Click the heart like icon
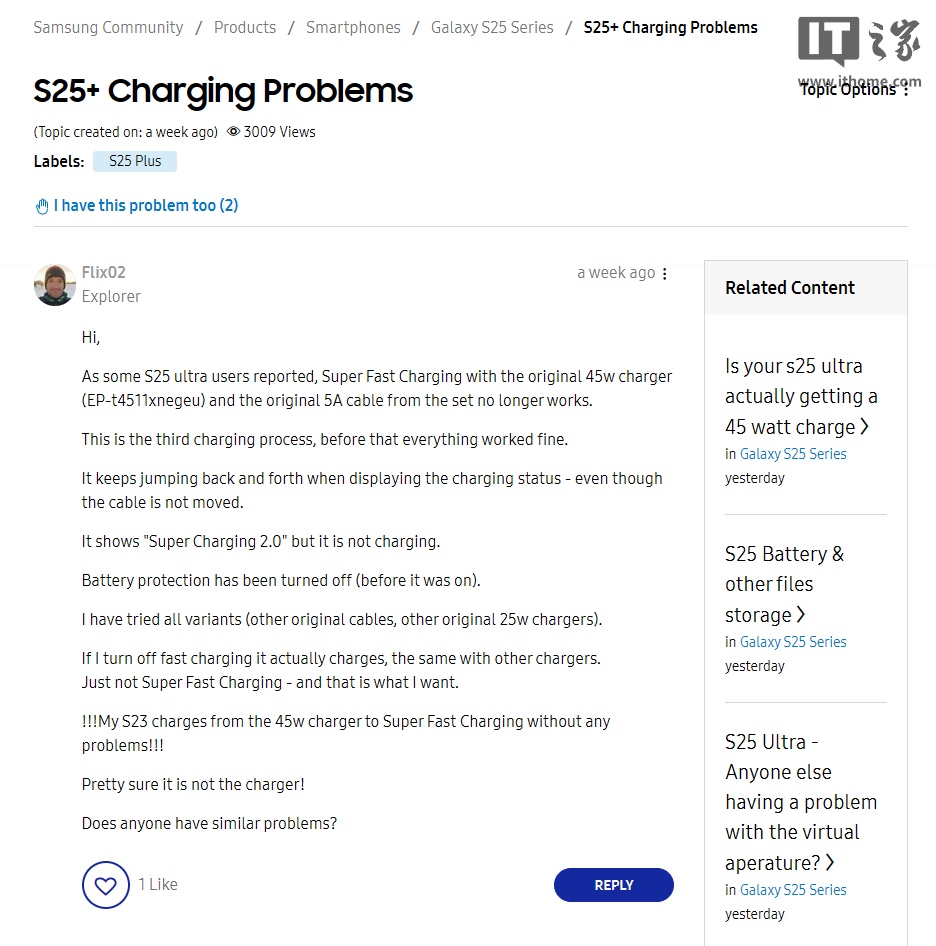Viewport: 936px width, 946px height. [x=105, y=885]
